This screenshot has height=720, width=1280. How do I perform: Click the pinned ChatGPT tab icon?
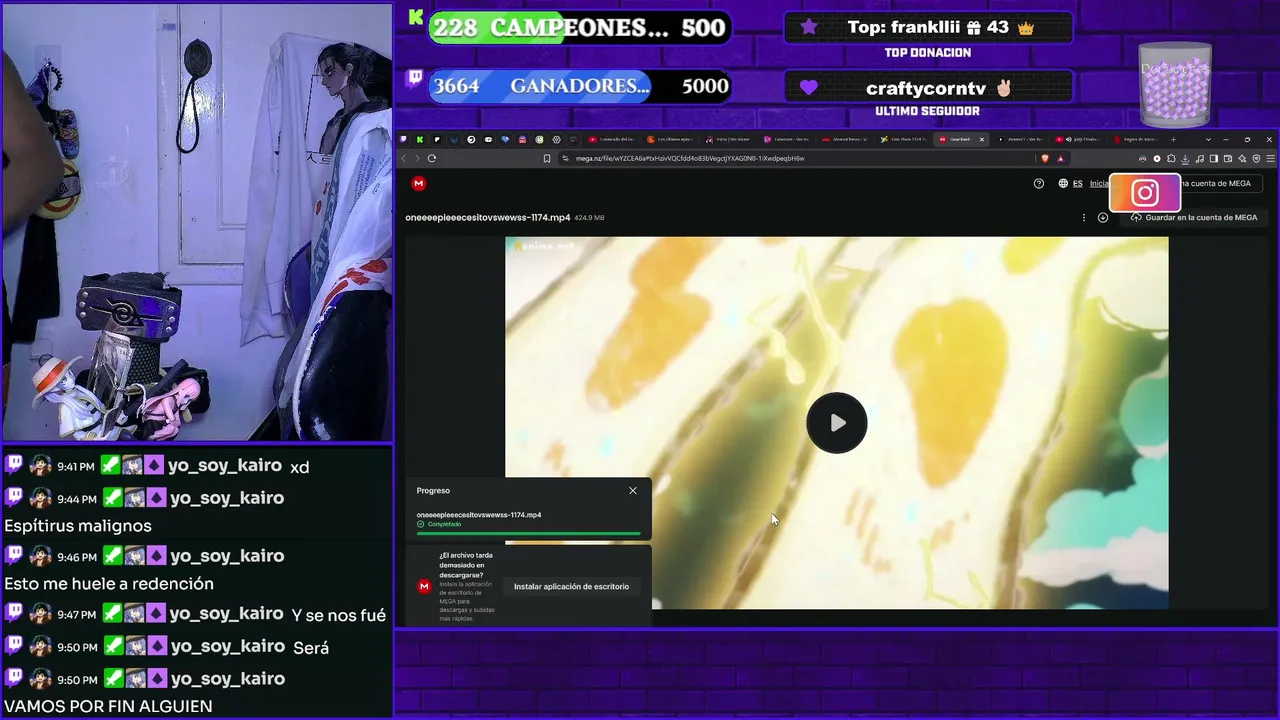click(557, 139)
